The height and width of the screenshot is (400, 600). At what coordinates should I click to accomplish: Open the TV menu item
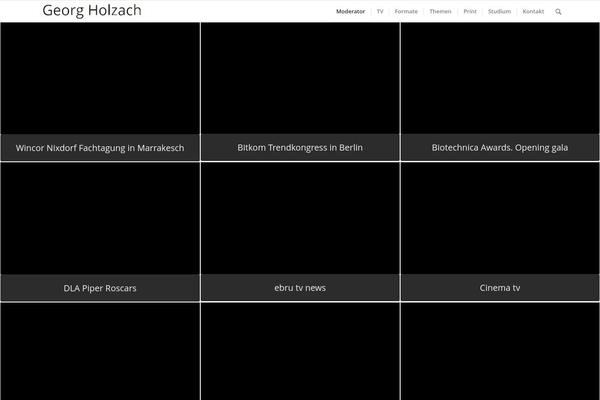pyautogui.click(x=380, y=11)
